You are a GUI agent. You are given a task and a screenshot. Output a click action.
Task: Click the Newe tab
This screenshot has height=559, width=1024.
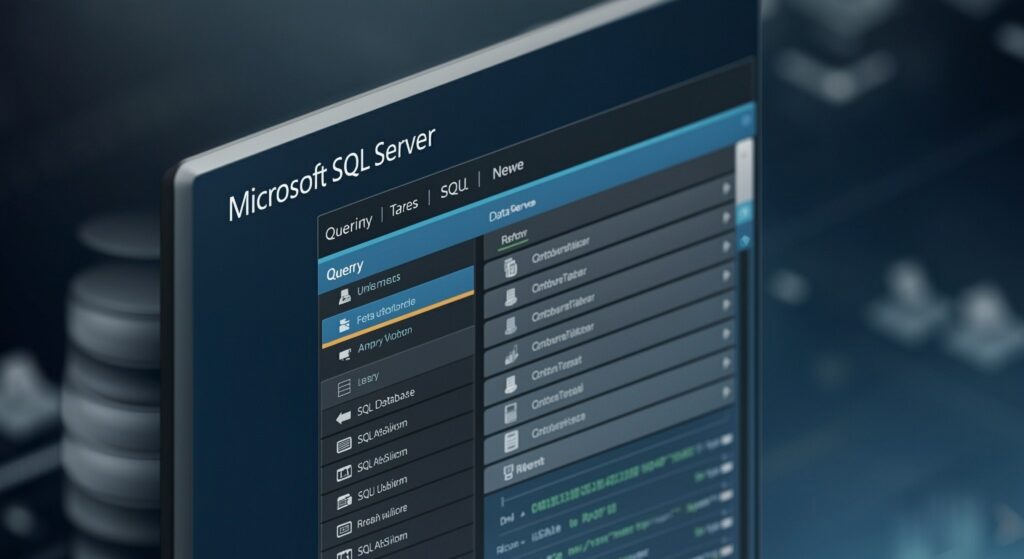508,171
